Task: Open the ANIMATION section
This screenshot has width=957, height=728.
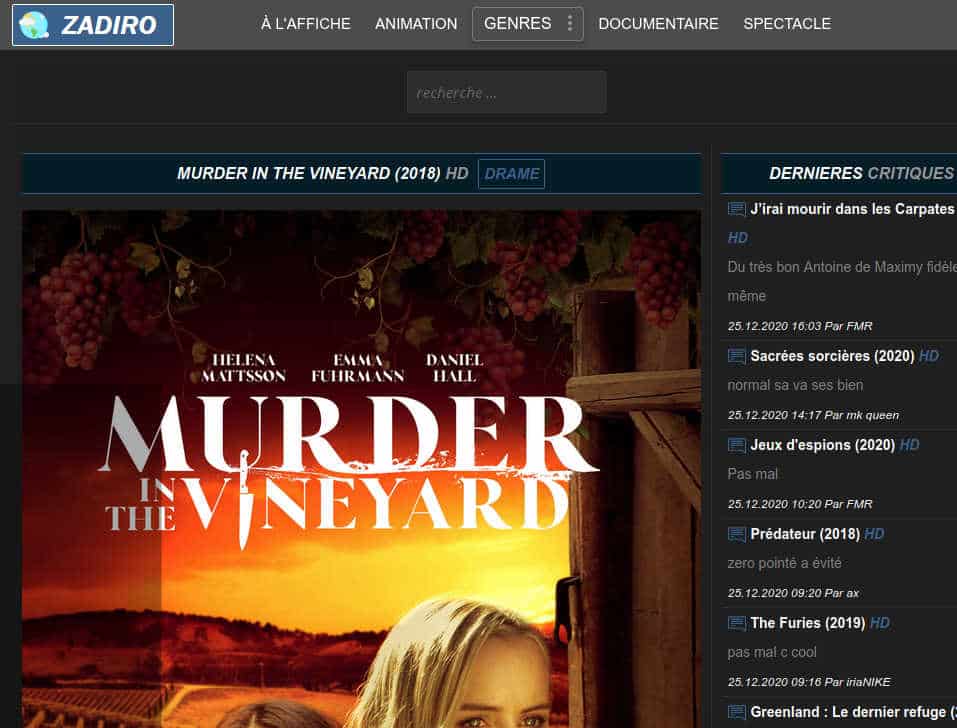Action: [416, 24]
